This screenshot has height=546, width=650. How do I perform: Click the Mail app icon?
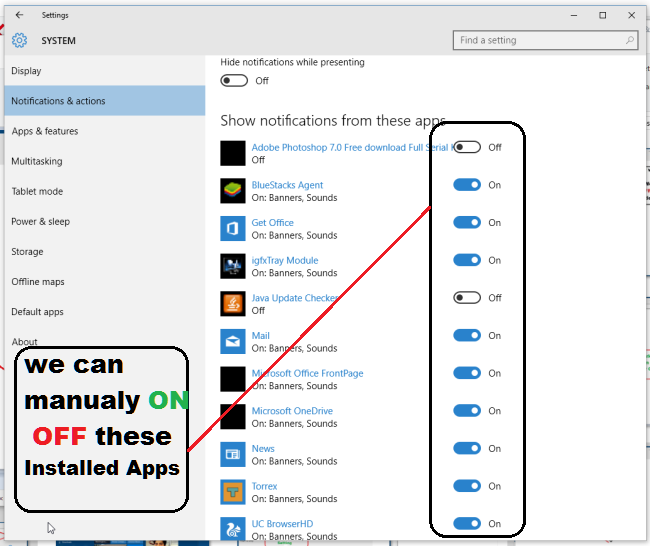coord(233,342)
